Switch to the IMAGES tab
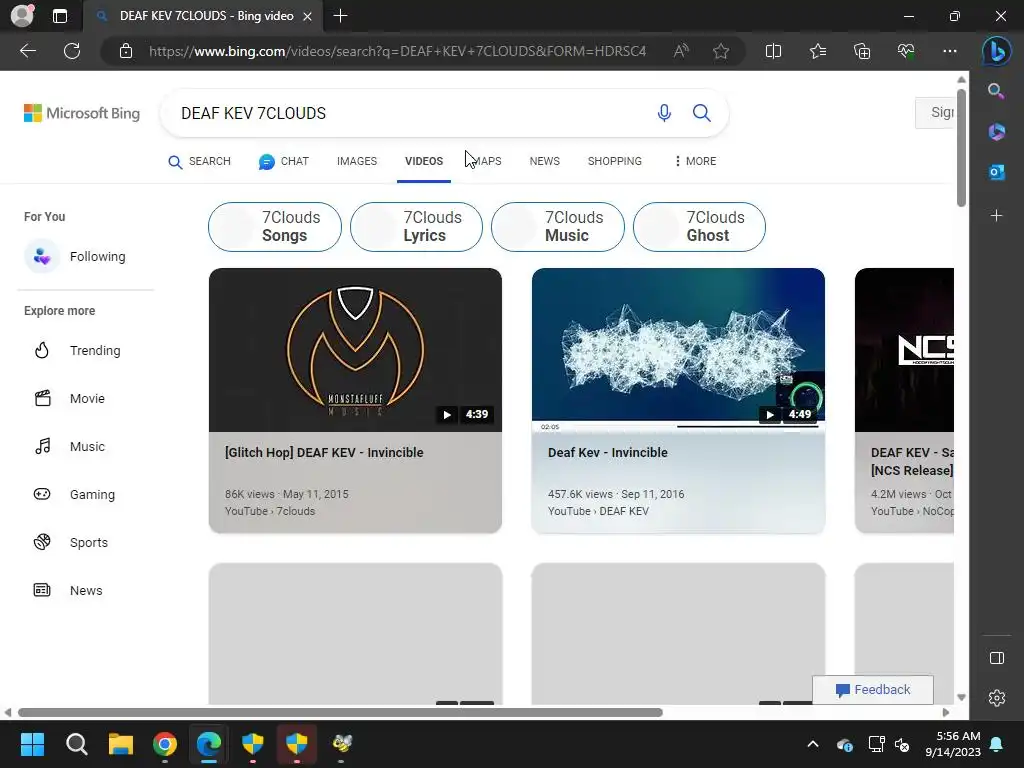Image resolution: width=1024 pixels, height=768 pixels. (x=357, y=161)
